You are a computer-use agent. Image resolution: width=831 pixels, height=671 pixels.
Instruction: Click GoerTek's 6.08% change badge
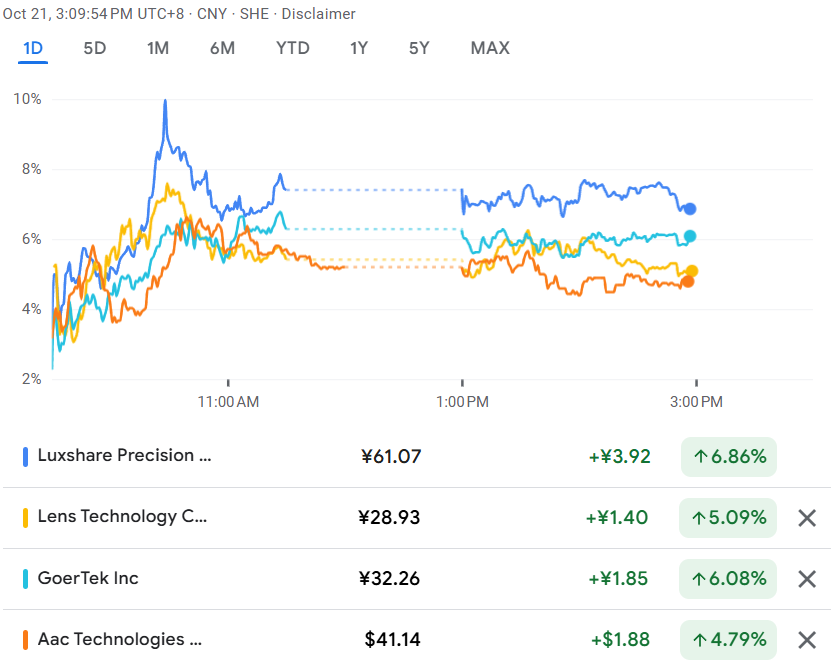click(728, 579)
